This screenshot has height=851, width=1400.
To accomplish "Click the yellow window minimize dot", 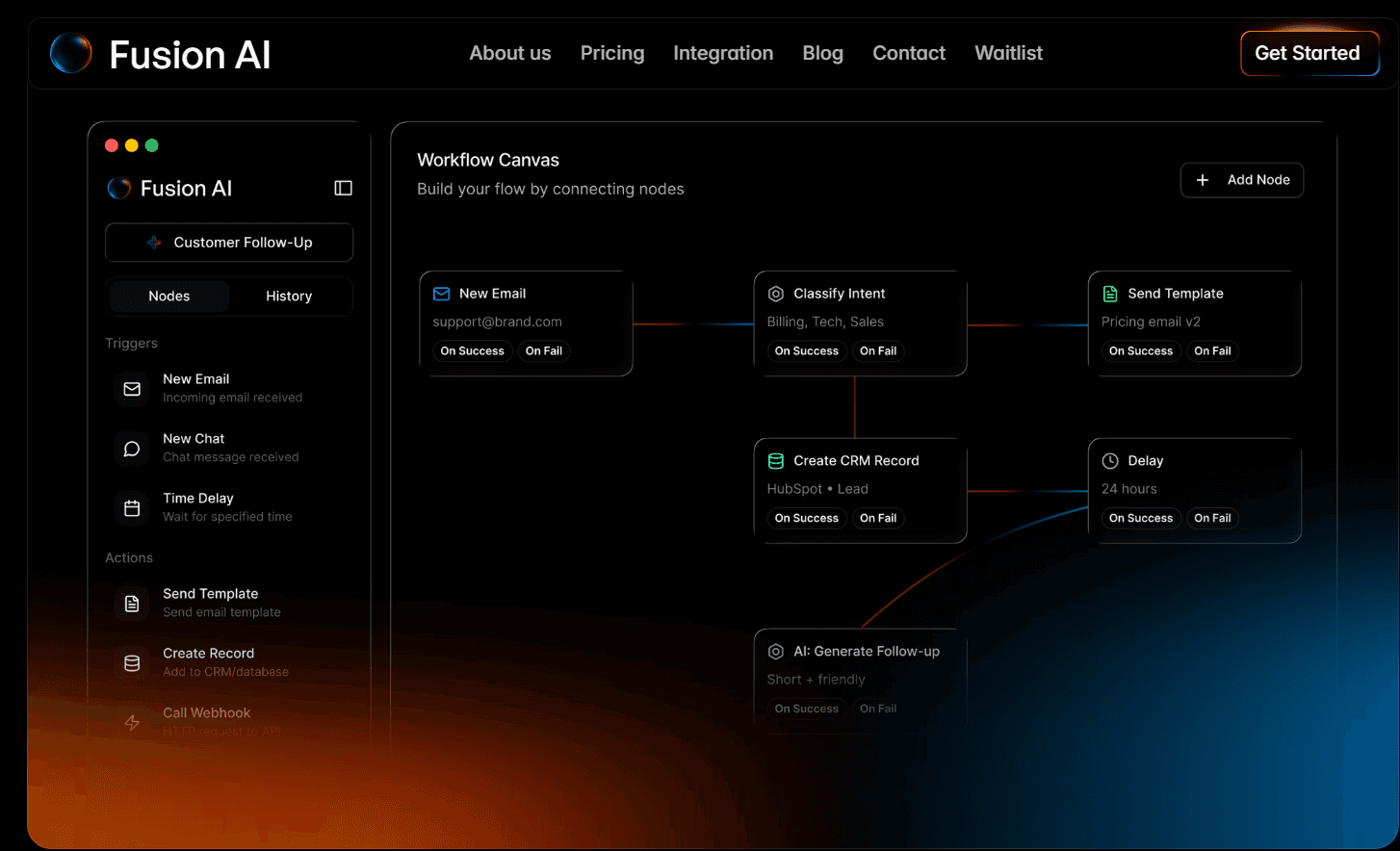I will tap(132, 145).
